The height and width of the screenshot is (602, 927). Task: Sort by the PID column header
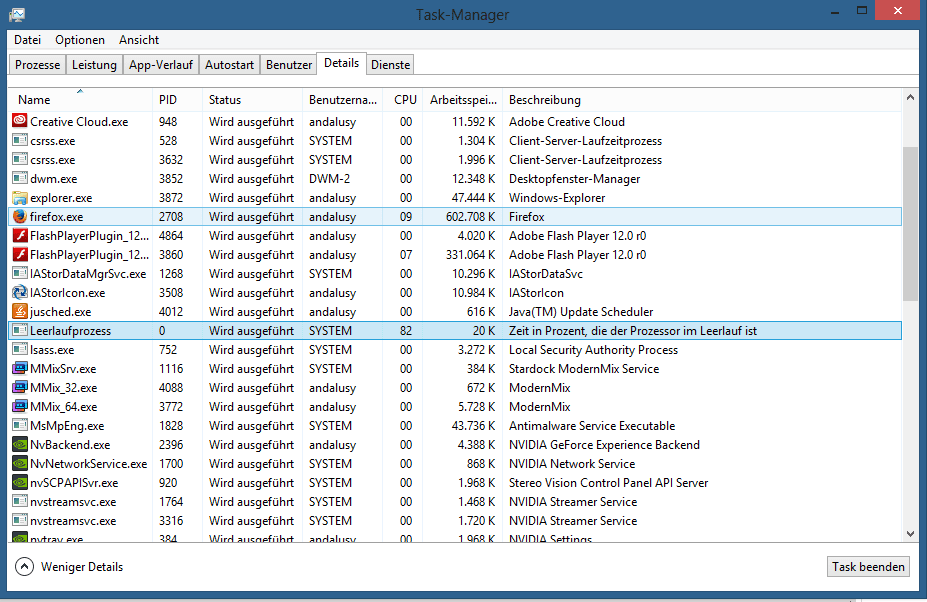tap(178, 99)
